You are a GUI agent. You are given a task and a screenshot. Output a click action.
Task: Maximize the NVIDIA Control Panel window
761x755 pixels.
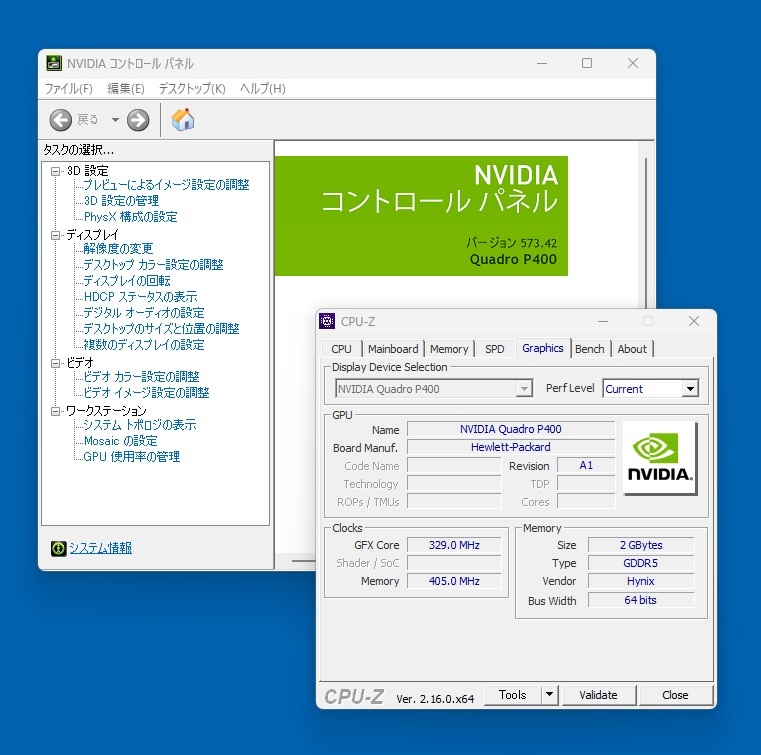(x=587, y=63)
